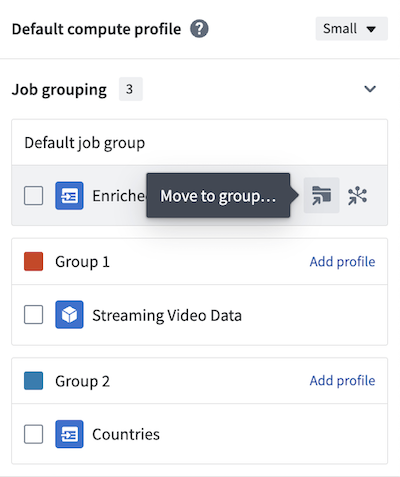400x477 pixels.
Task: Collapse the Job grouping section chevron
Action: pyautogui.click(x=370, y=89)
